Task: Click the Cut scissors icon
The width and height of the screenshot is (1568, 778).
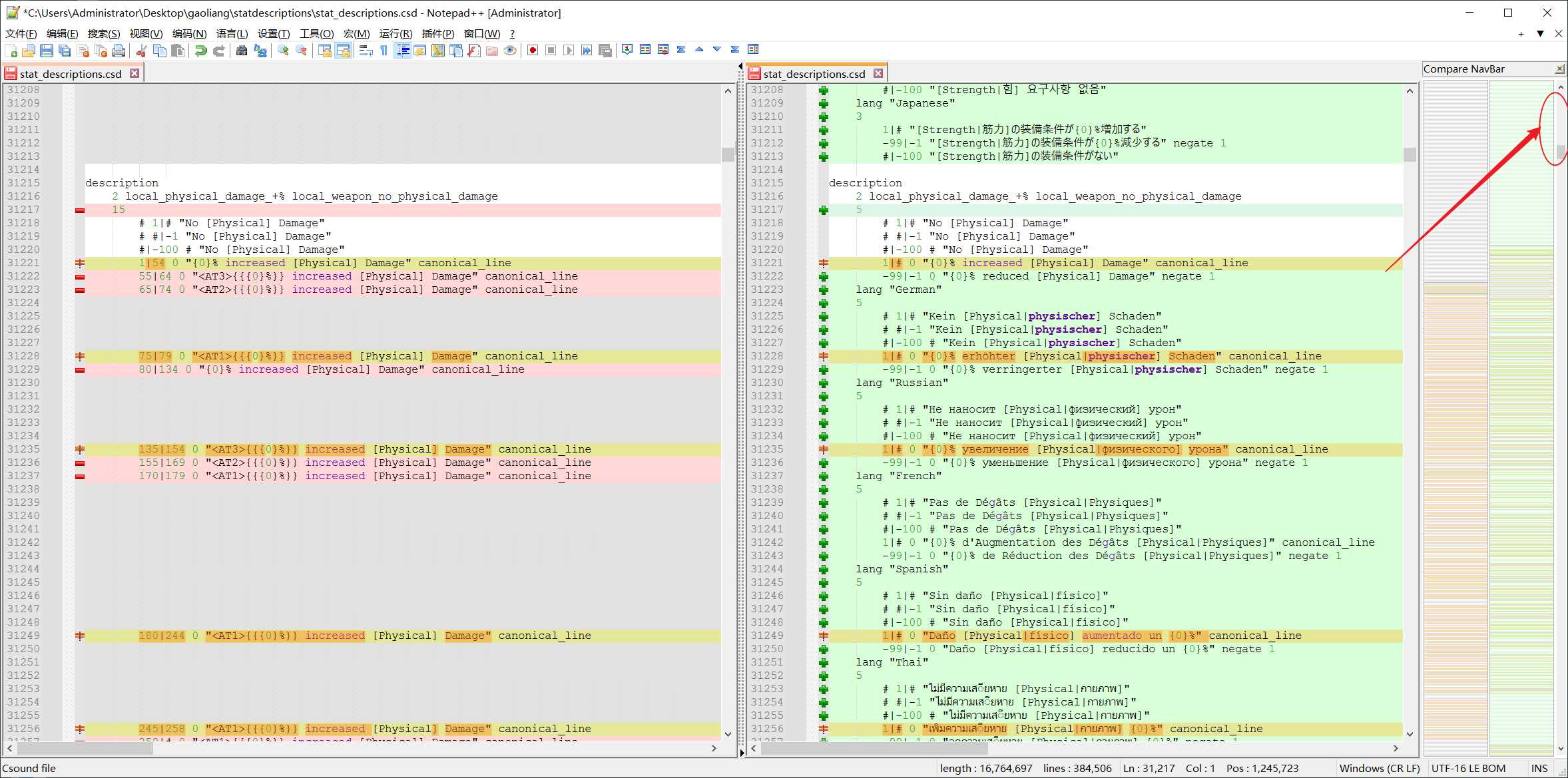Action: pyautogui.click(x=141, y=51)
